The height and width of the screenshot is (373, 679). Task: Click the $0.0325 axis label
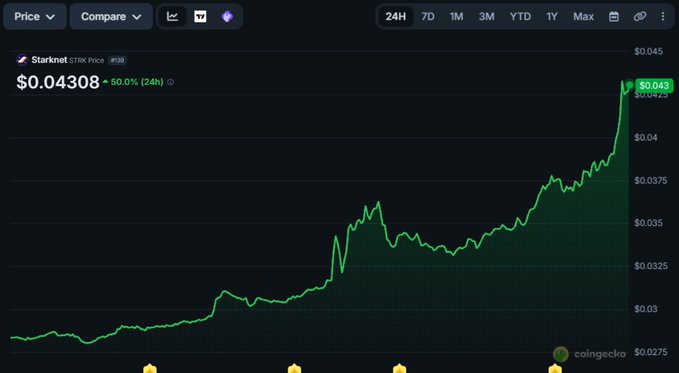click(x=650, y=266)
